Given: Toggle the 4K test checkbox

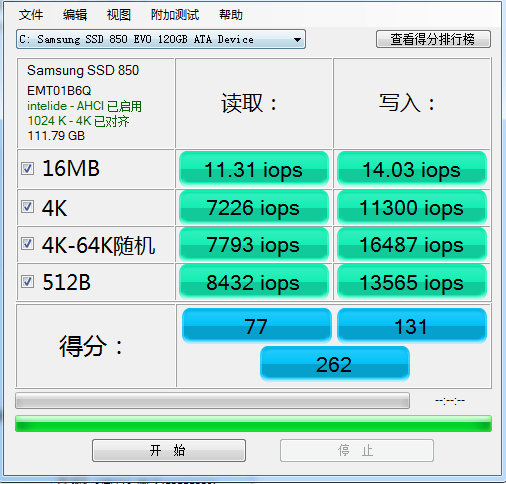Looking at the screenshot, I should (x=27, y=207).
